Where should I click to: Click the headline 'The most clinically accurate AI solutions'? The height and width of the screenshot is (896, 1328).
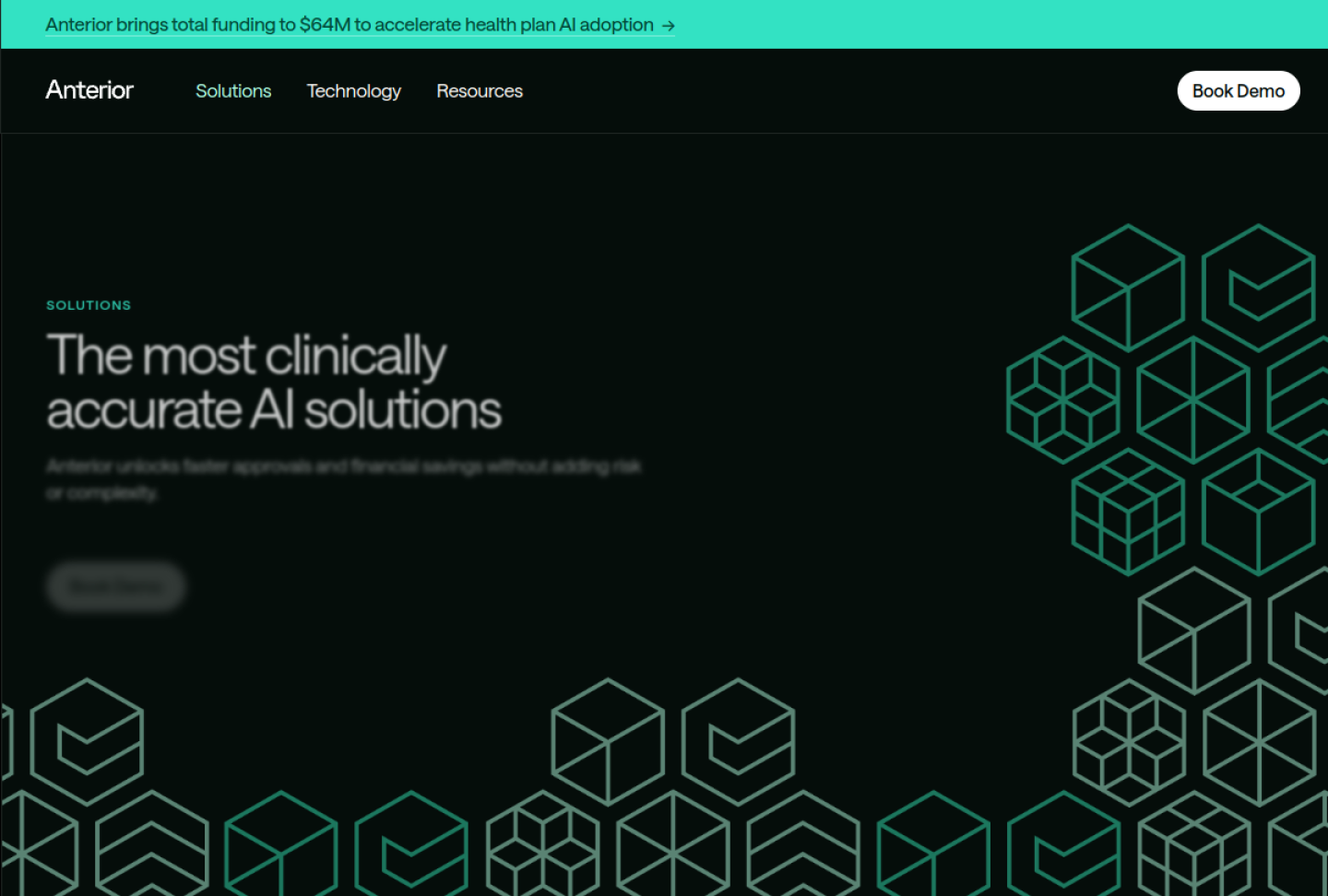tap(274, 382)
